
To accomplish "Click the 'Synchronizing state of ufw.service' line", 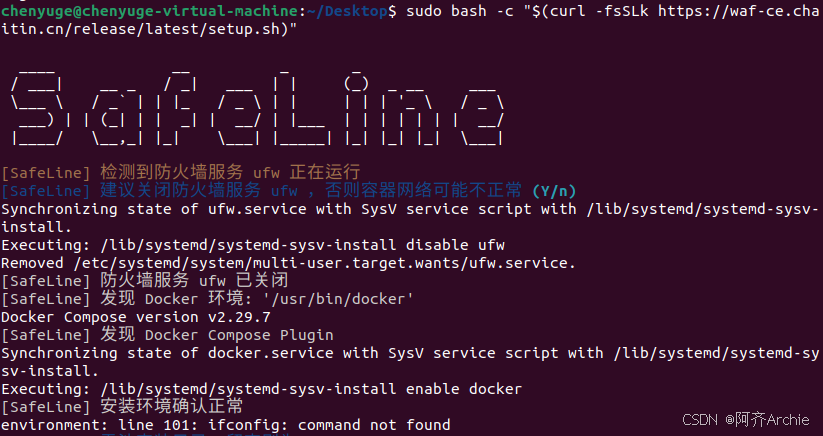I will [x=410, y=218].
